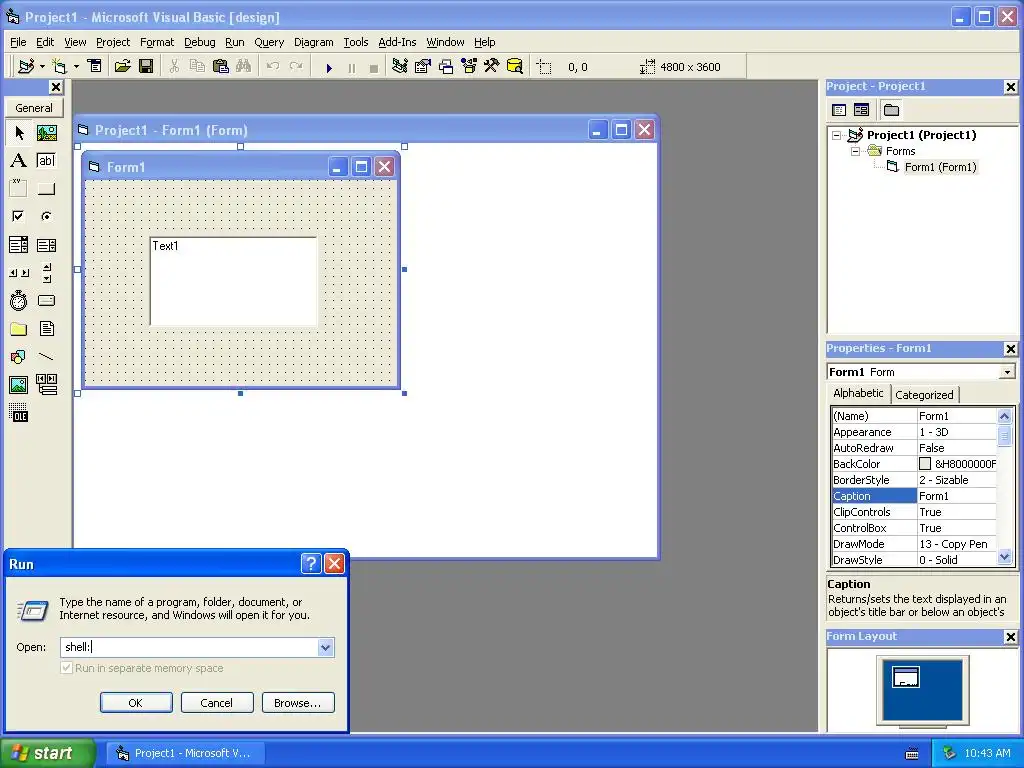This screenshot has width=1024, height=768.
Task: Select the DirListBox folder tool
Action: click(18, 328)
